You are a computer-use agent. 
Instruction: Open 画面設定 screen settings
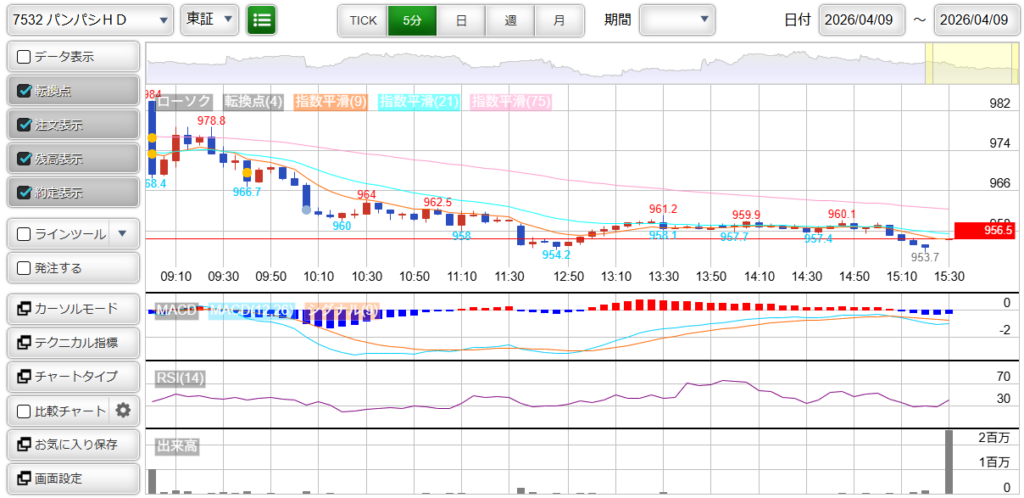pyautogui.click(x=72, y=478)
